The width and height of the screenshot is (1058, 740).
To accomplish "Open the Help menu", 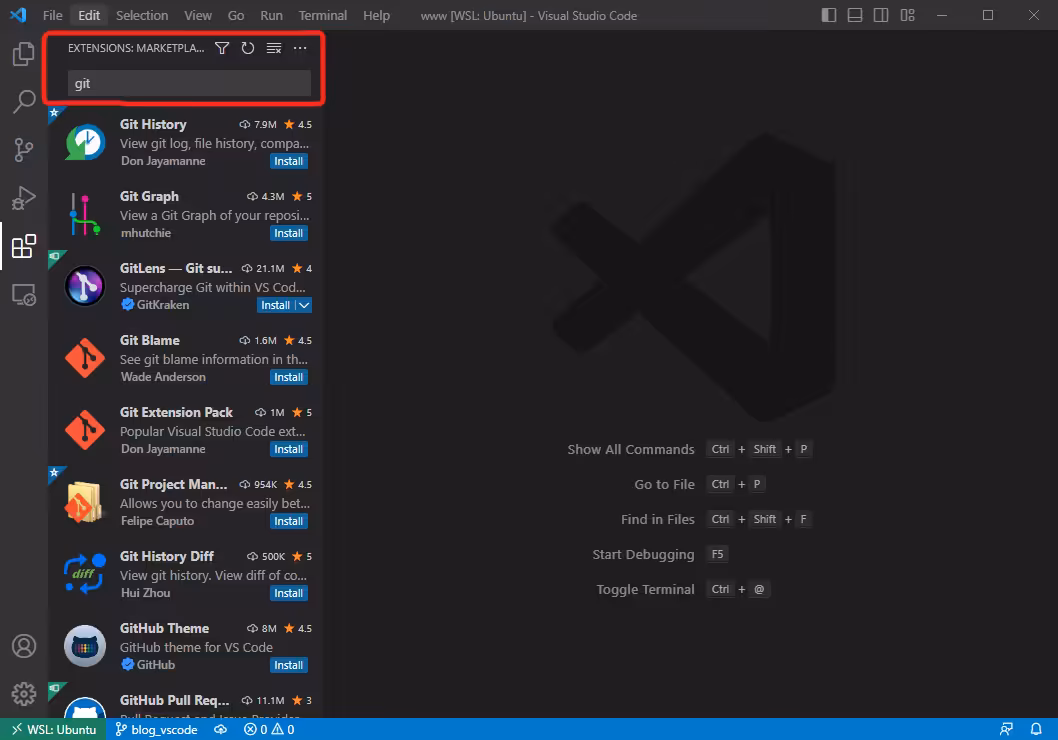I will pyautogui.click(x=377, y=15).
